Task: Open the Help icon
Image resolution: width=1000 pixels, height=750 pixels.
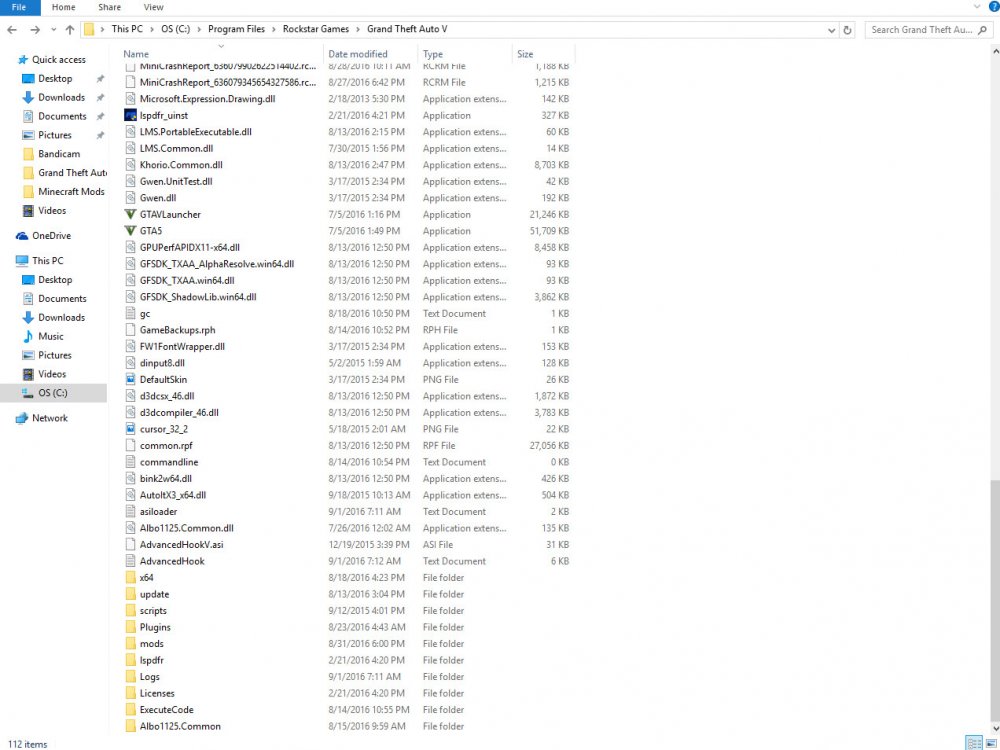Action: [993, 7]
